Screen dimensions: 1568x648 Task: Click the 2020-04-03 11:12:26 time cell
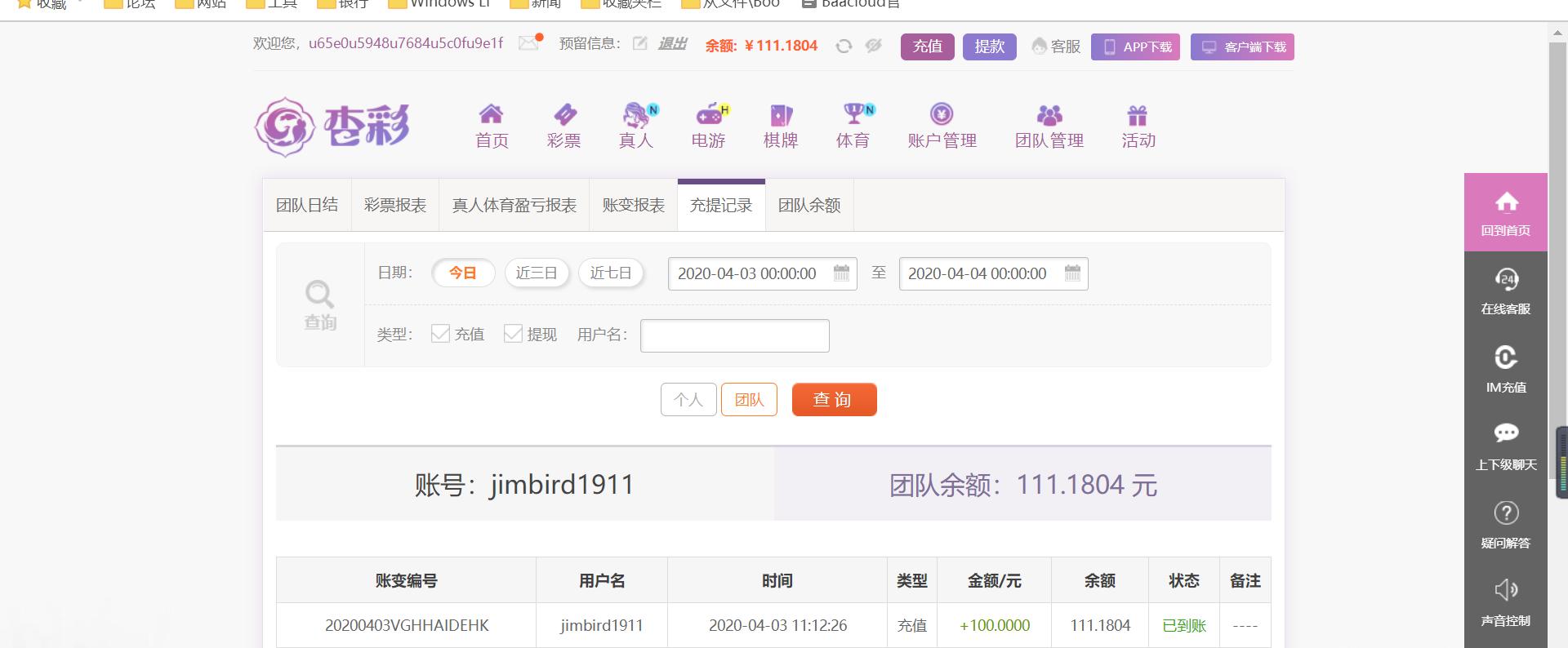tap(777, 625)
